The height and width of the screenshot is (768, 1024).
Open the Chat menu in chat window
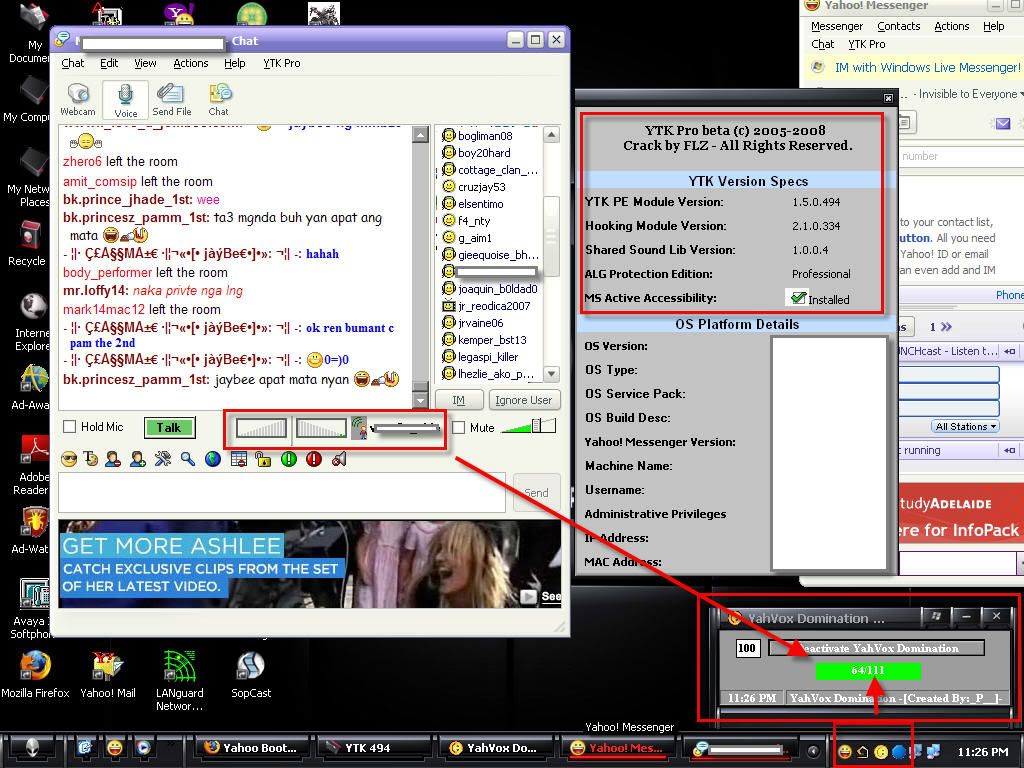[72, 63]
